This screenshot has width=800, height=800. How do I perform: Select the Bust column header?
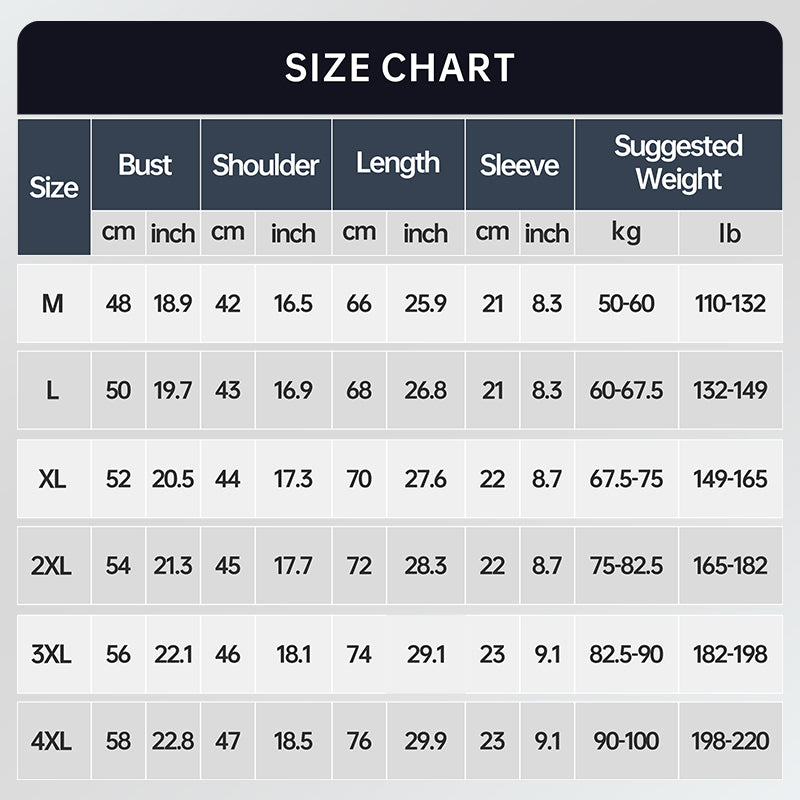point(145,165)
